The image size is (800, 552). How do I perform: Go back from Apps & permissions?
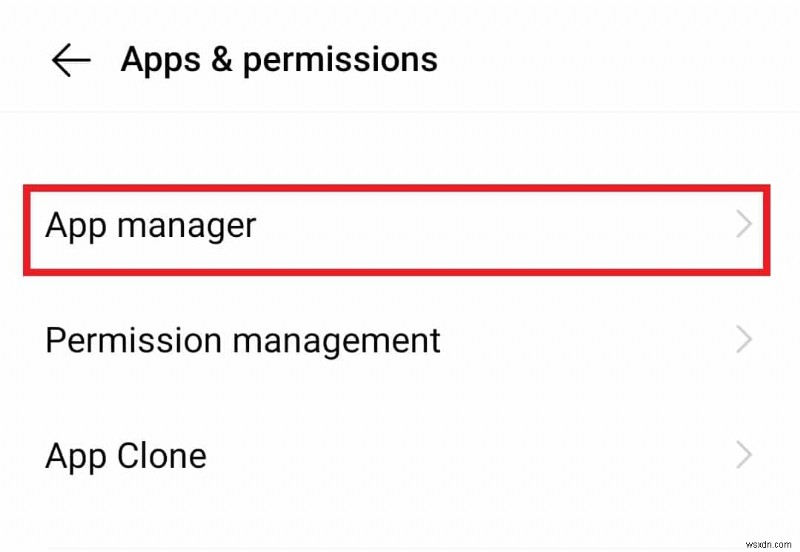pyautogui.click(x=70, y=61)
